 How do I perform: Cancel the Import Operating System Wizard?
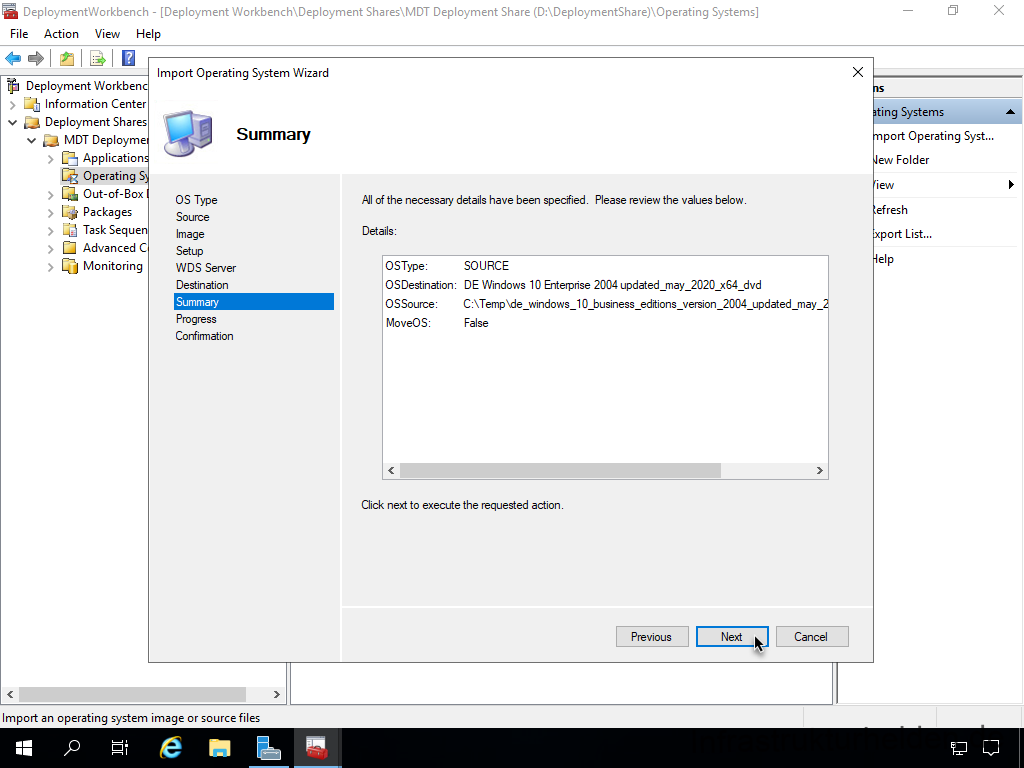point(812,637)
